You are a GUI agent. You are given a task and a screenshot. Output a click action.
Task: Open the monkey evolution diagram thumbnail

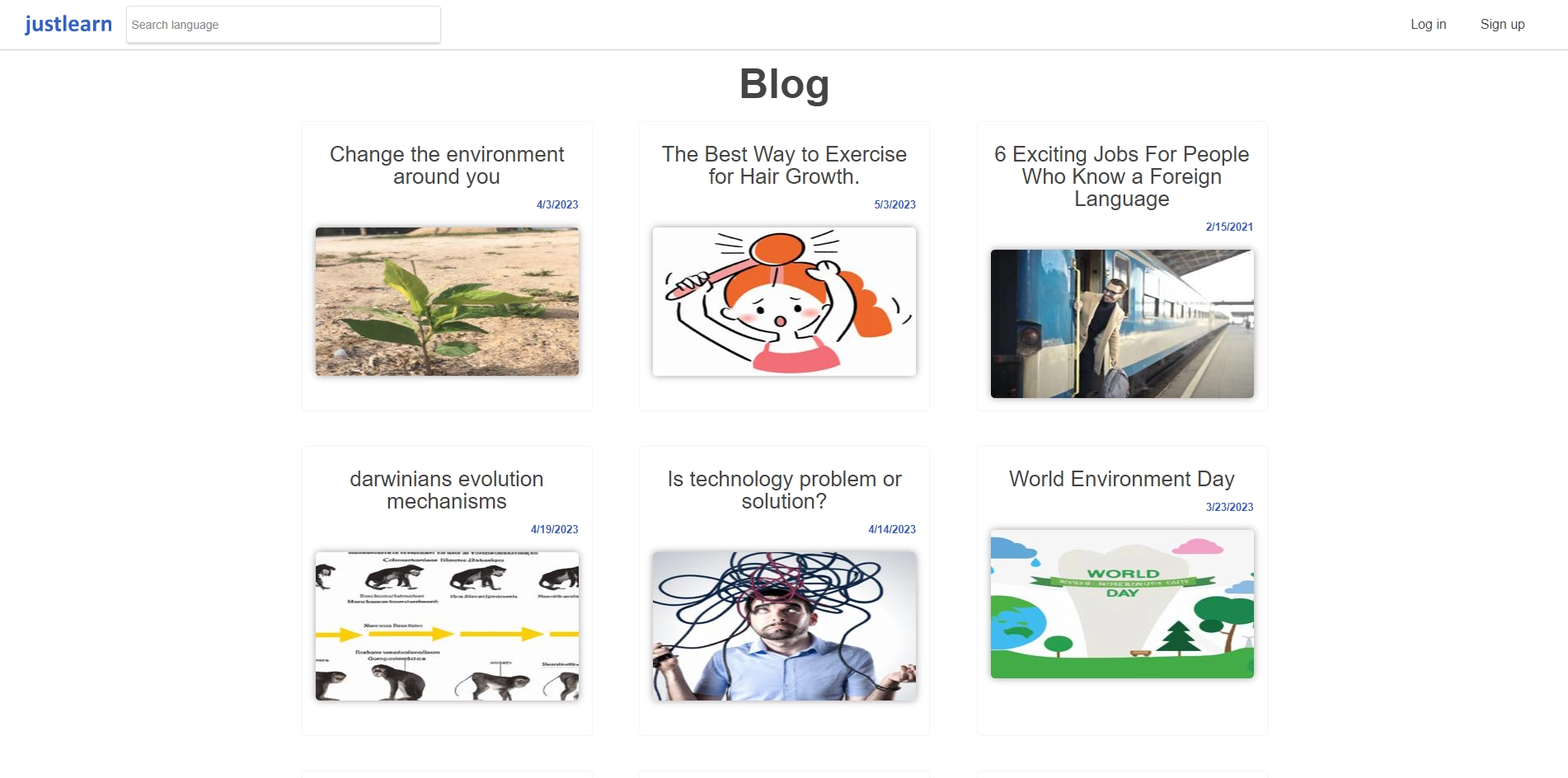447,626
